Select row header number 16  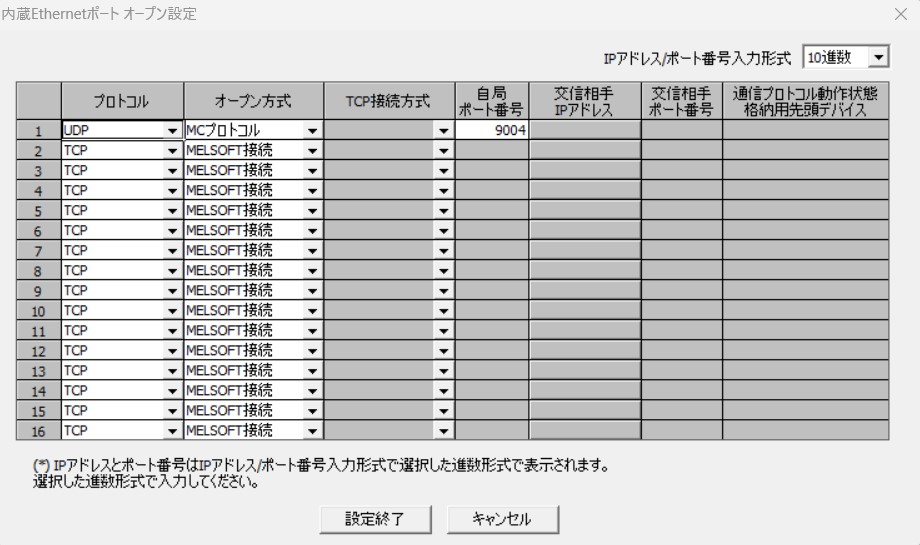38,430
